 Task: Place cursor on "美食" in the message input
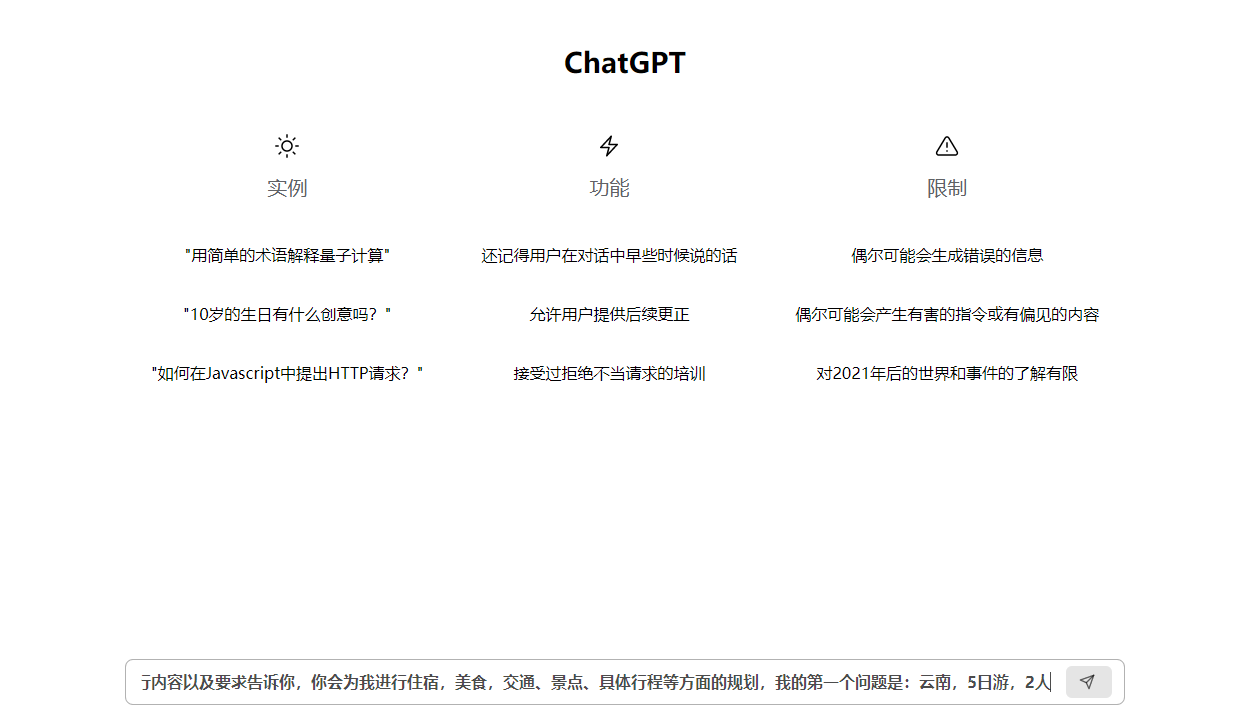pyautogui.click(x=470, y=683)
